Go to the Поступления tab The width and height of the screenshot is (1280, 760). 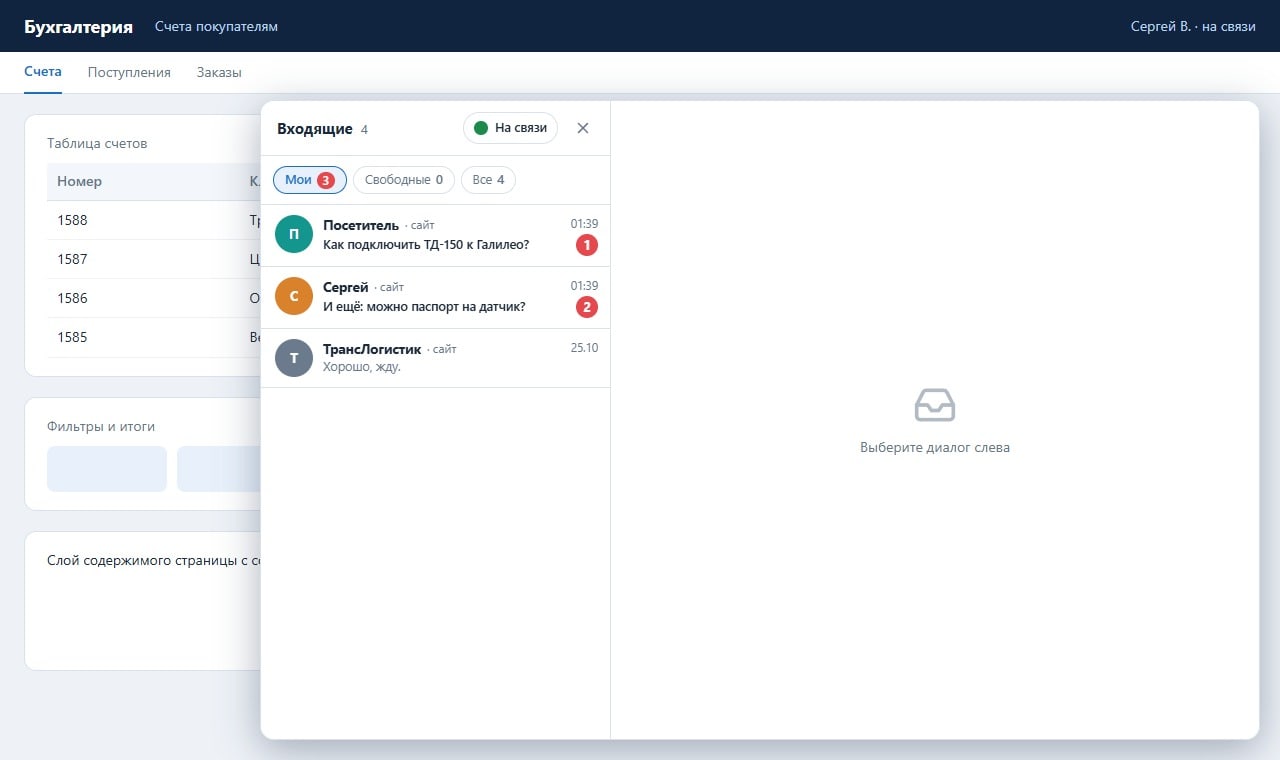[x=129, y=72]
